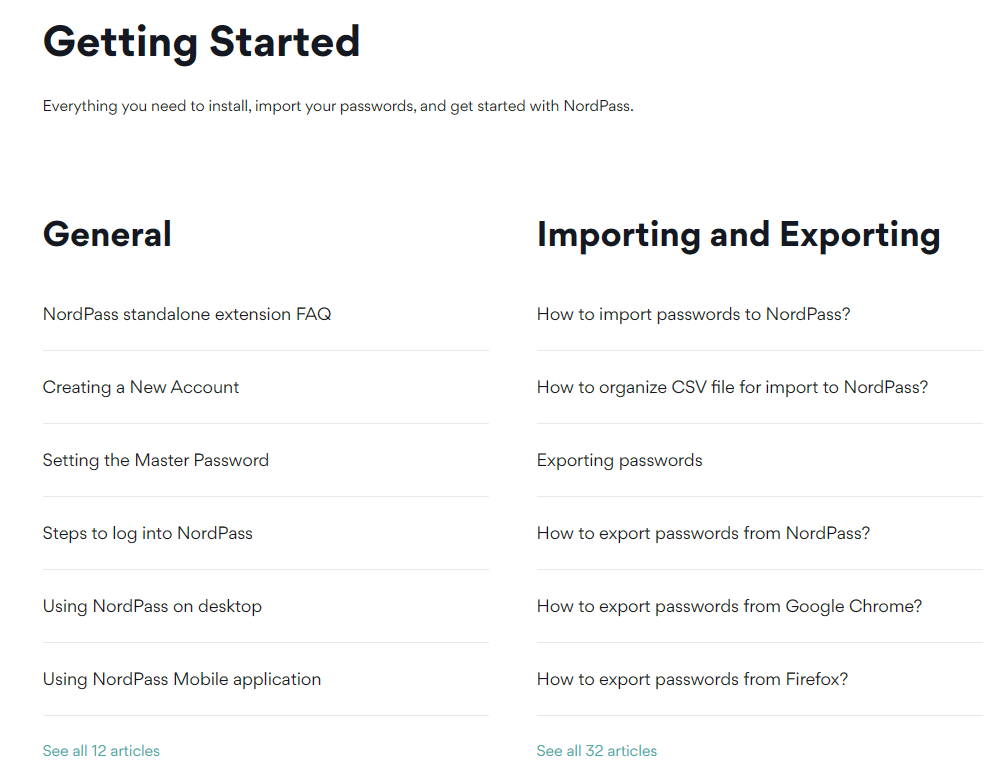The width and height of the screenshot is (986, 782).
Task: Open the article about importing passwords
Action: click(693, 313)
